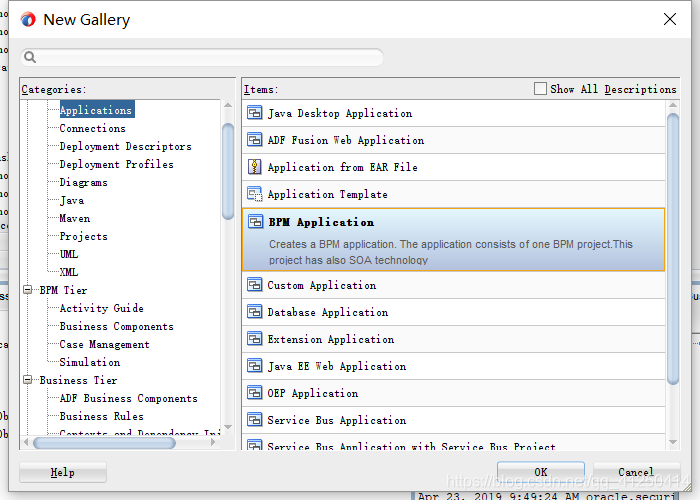
Task: Click the Java Desktop Application icon
Action: pos(254,113)
